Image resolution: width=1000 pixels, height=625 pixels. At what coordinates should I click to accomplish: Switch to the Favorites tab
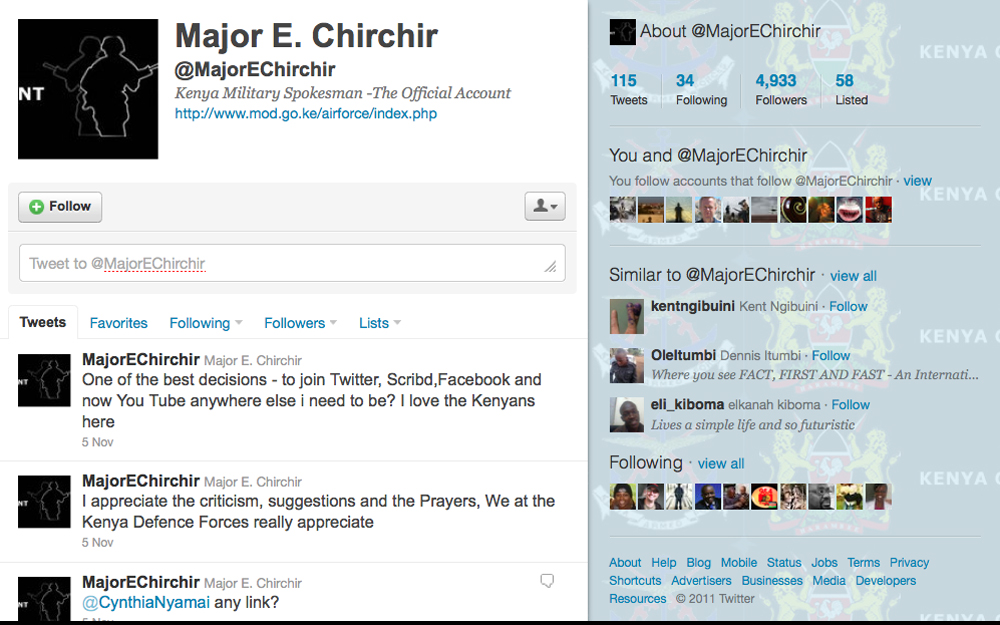119,323
